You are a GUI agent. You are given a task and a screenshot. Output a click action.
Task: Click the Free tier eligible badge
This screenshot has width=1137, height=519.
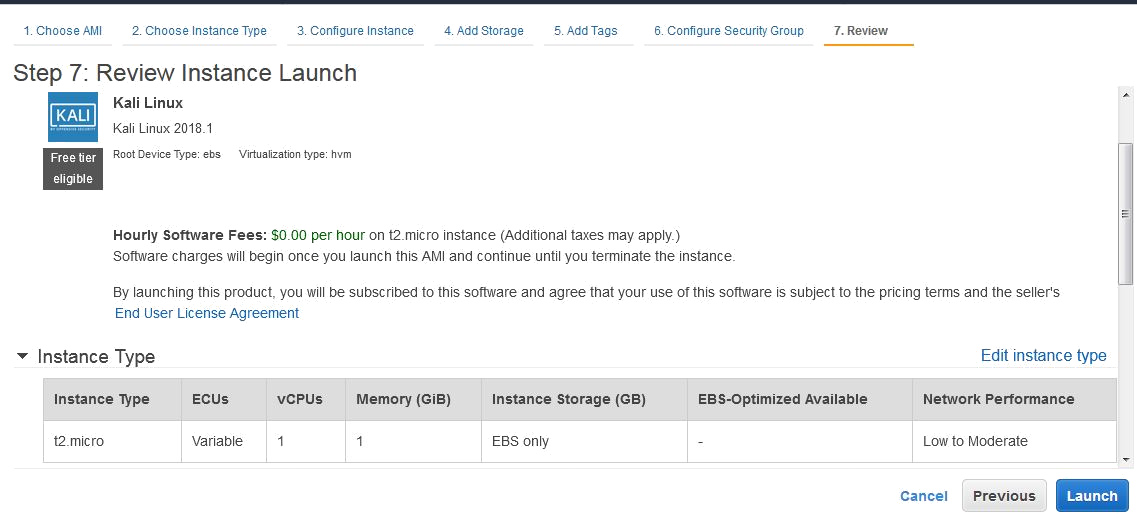[x=73, y=169]
